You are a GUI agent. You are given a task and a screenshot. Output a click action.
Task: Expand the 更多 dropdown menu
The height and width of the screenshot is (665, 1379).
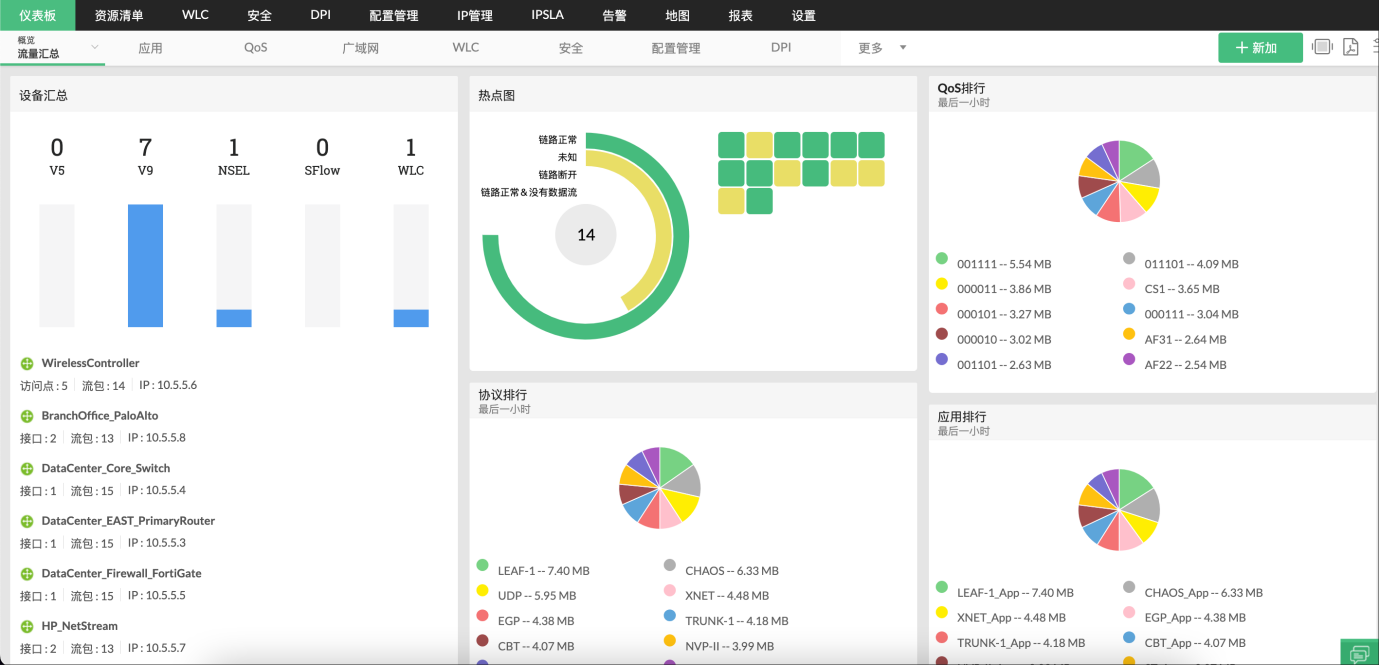tap(882, 48)
